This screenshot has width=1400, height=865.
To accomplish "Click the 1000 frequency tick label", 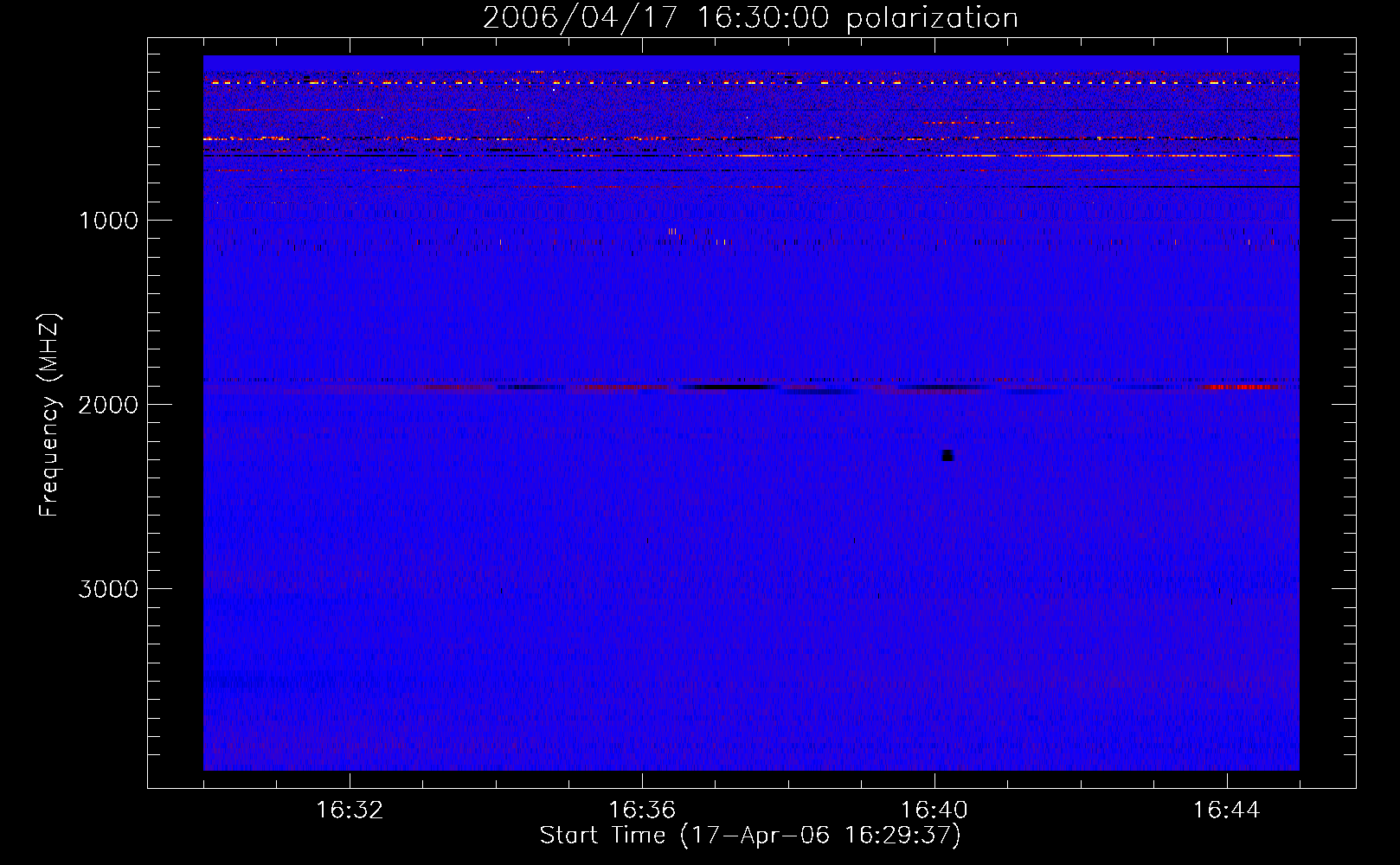I will tap(108, 221).
